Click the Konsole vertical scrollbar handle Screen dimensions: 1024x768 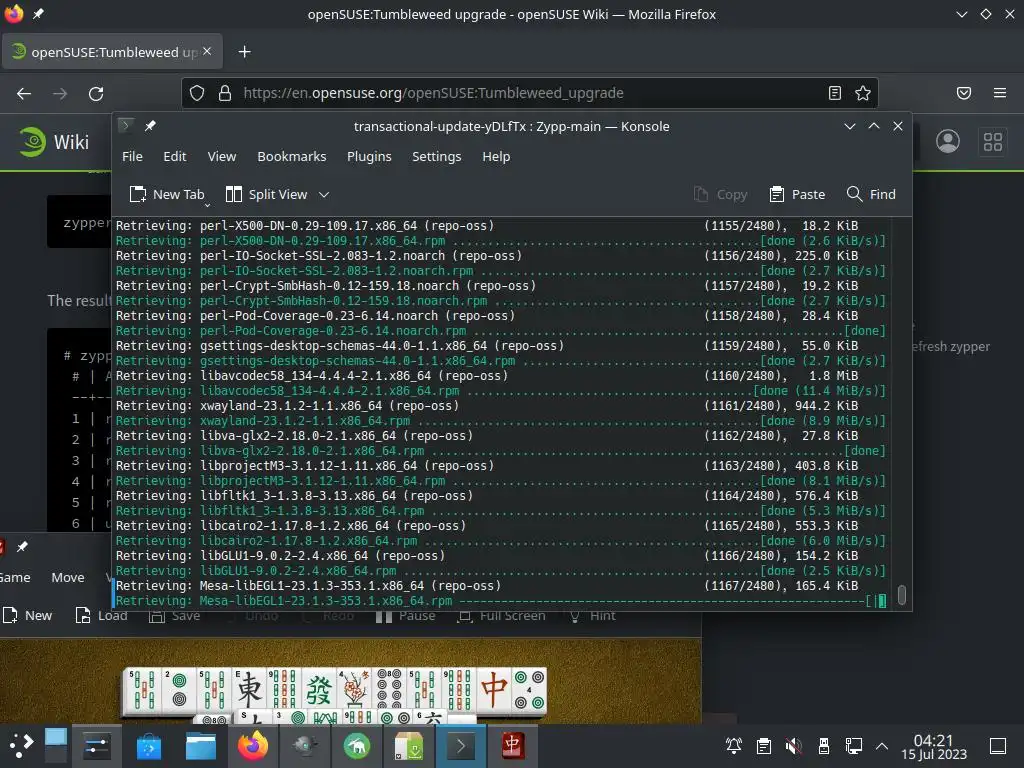pyautogui.click(x=902, y=594)
